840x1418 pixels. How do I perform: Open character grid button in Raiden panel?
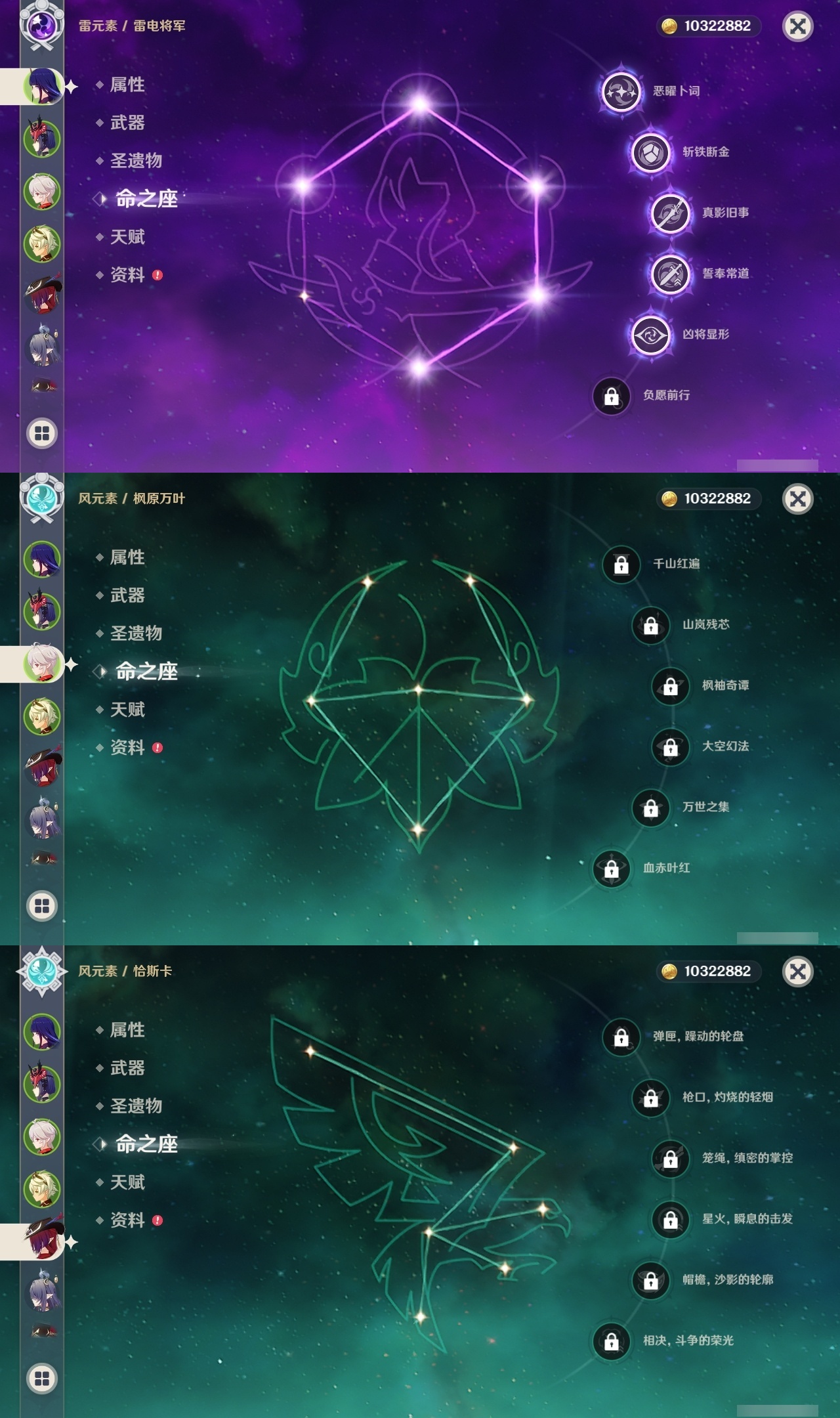click(42, 433)
